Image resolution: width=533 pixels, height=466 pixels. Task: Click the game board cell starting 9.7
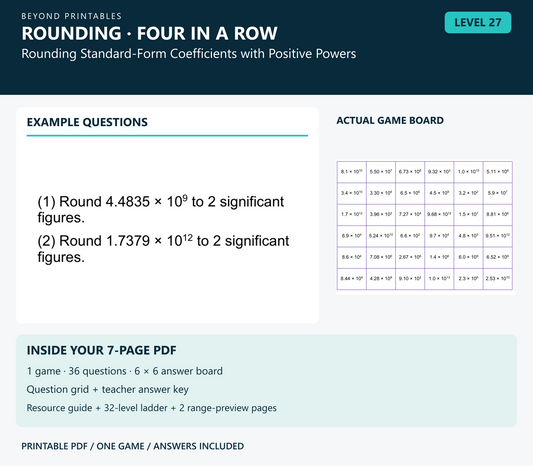click(439, 236)
